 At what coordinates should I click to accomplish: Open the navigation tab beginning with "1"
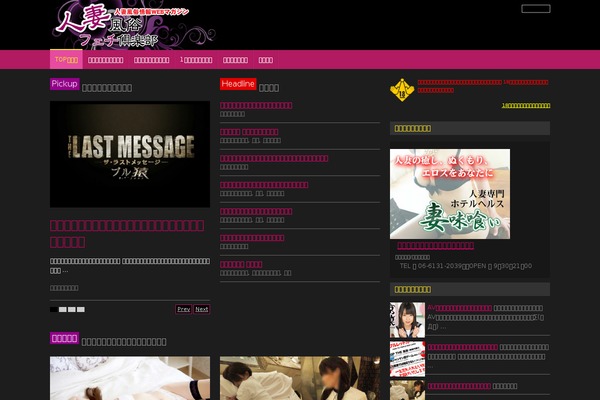tap(196, 60)
